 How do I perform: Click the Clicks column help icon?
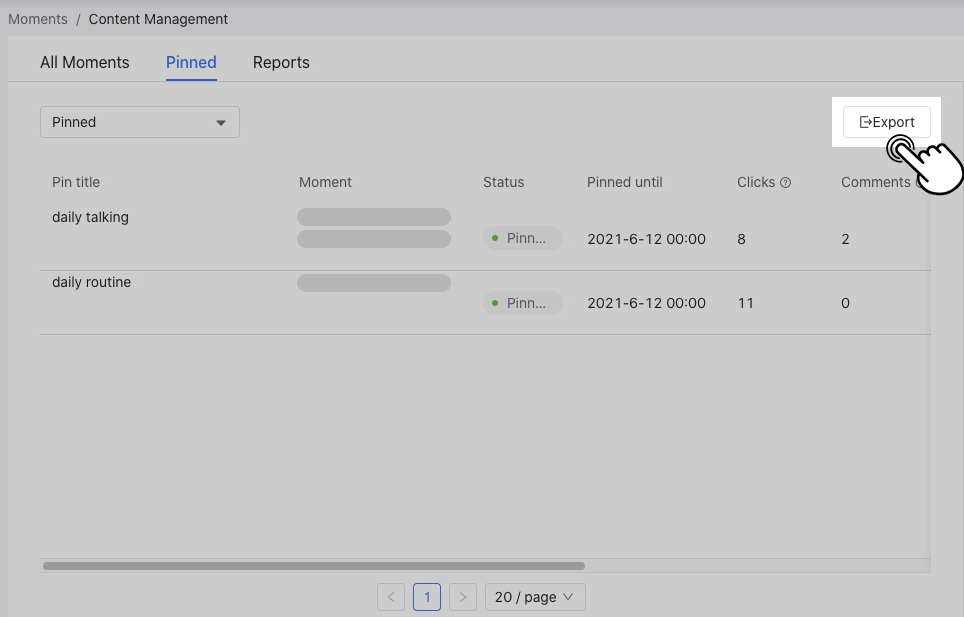pyautogui.click(x=785, y=183)
